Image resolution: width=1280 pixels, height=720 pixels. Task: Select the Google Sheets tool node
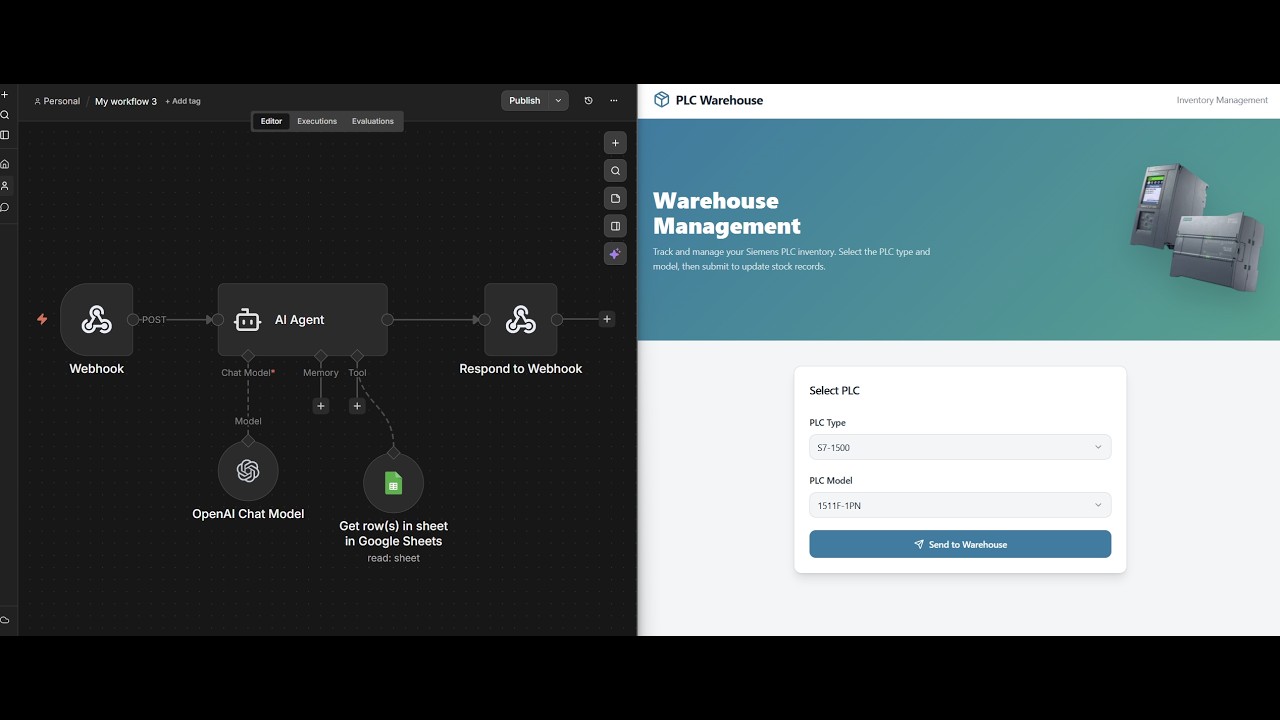click(x=393, y=484)
